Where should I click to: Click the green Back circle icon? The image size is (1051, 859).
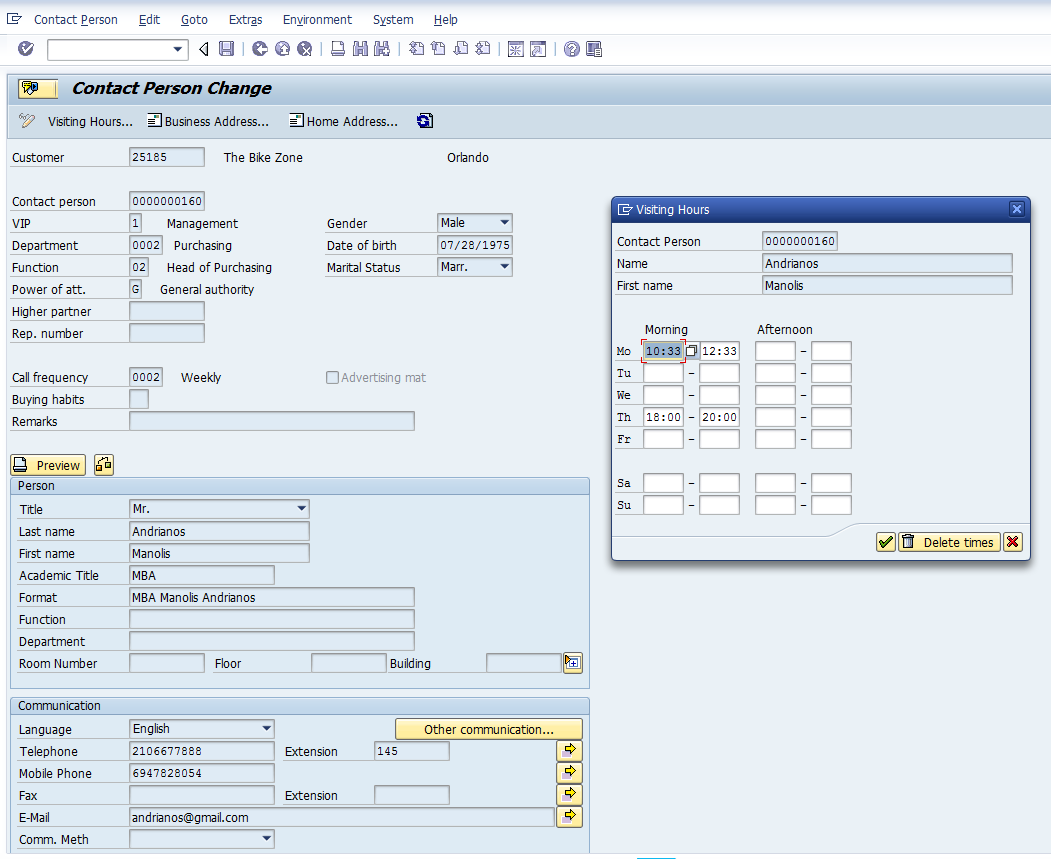(259, 48)
